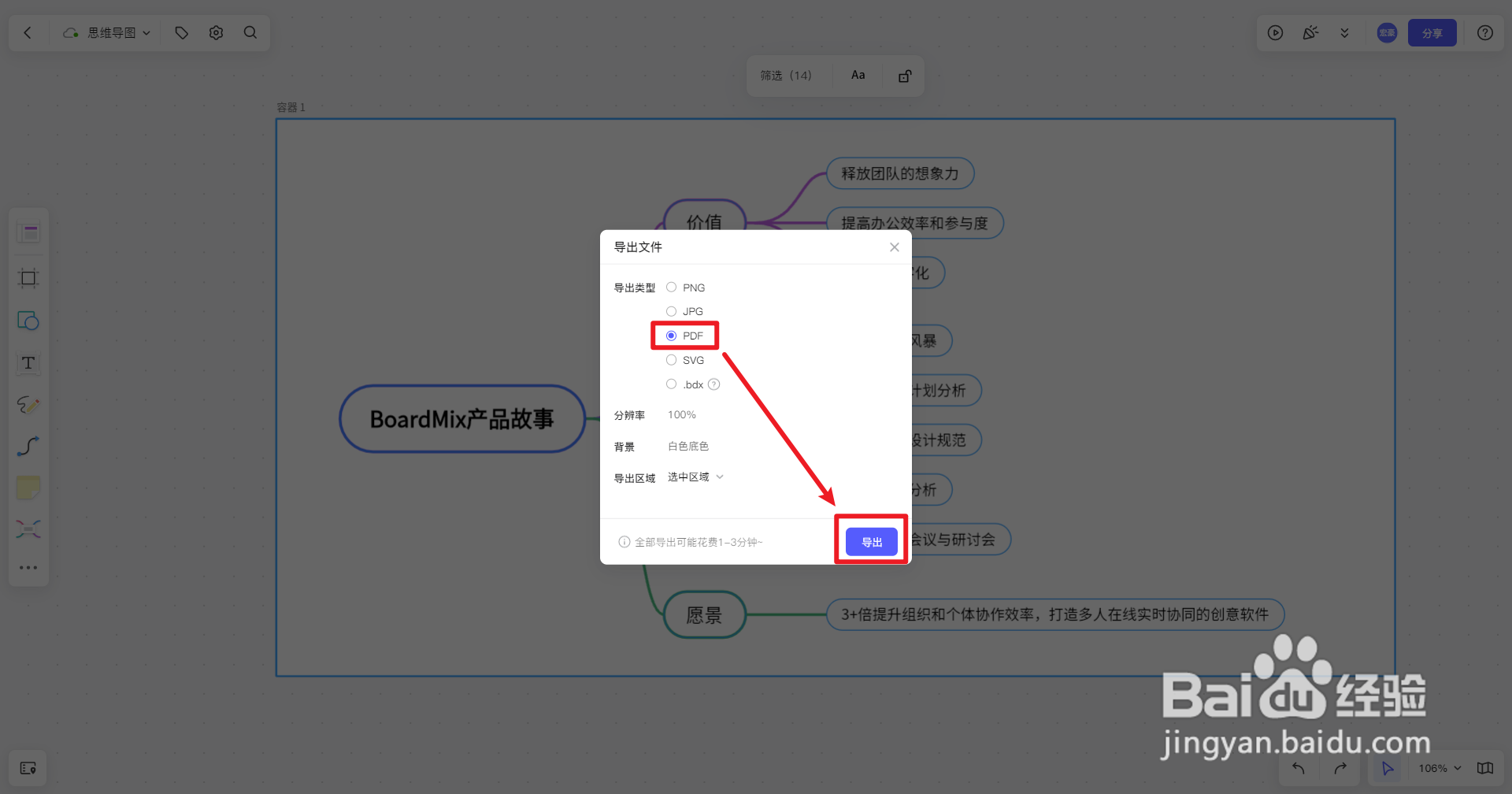Click the search magnifier icon
Viewport: 1512px width, 794px height.
[250, 32]
